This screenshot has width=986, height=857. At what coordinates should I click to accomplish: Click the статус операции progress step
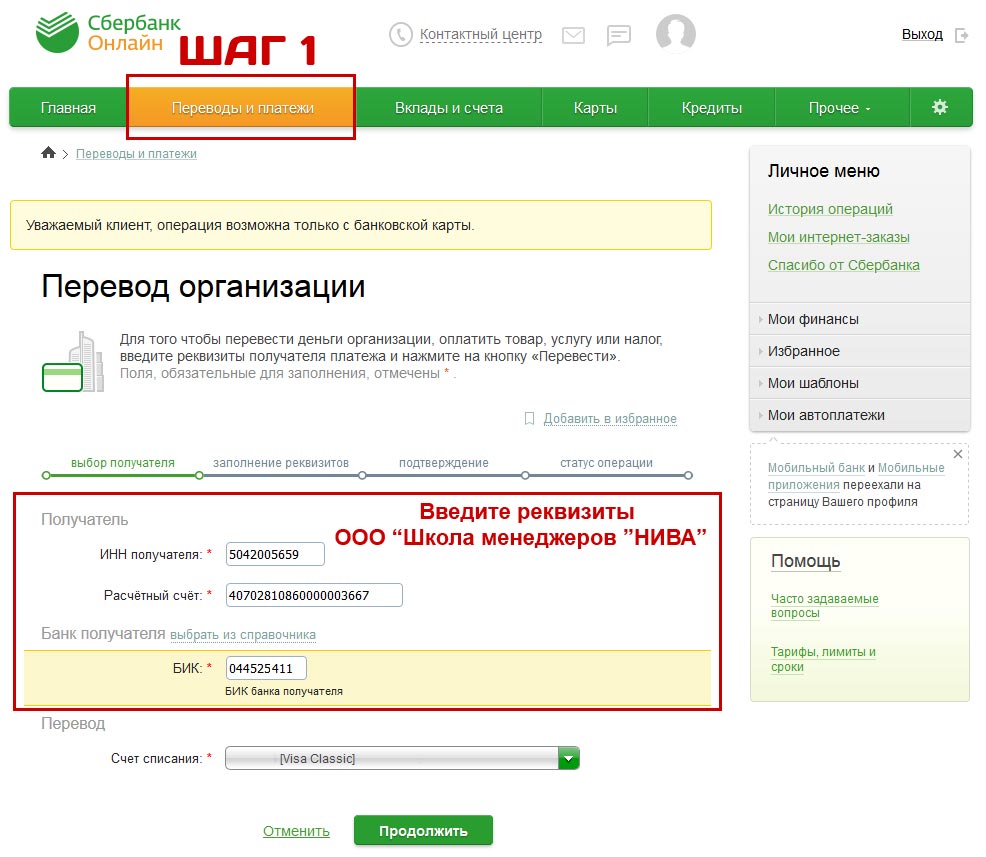point(606,463)
